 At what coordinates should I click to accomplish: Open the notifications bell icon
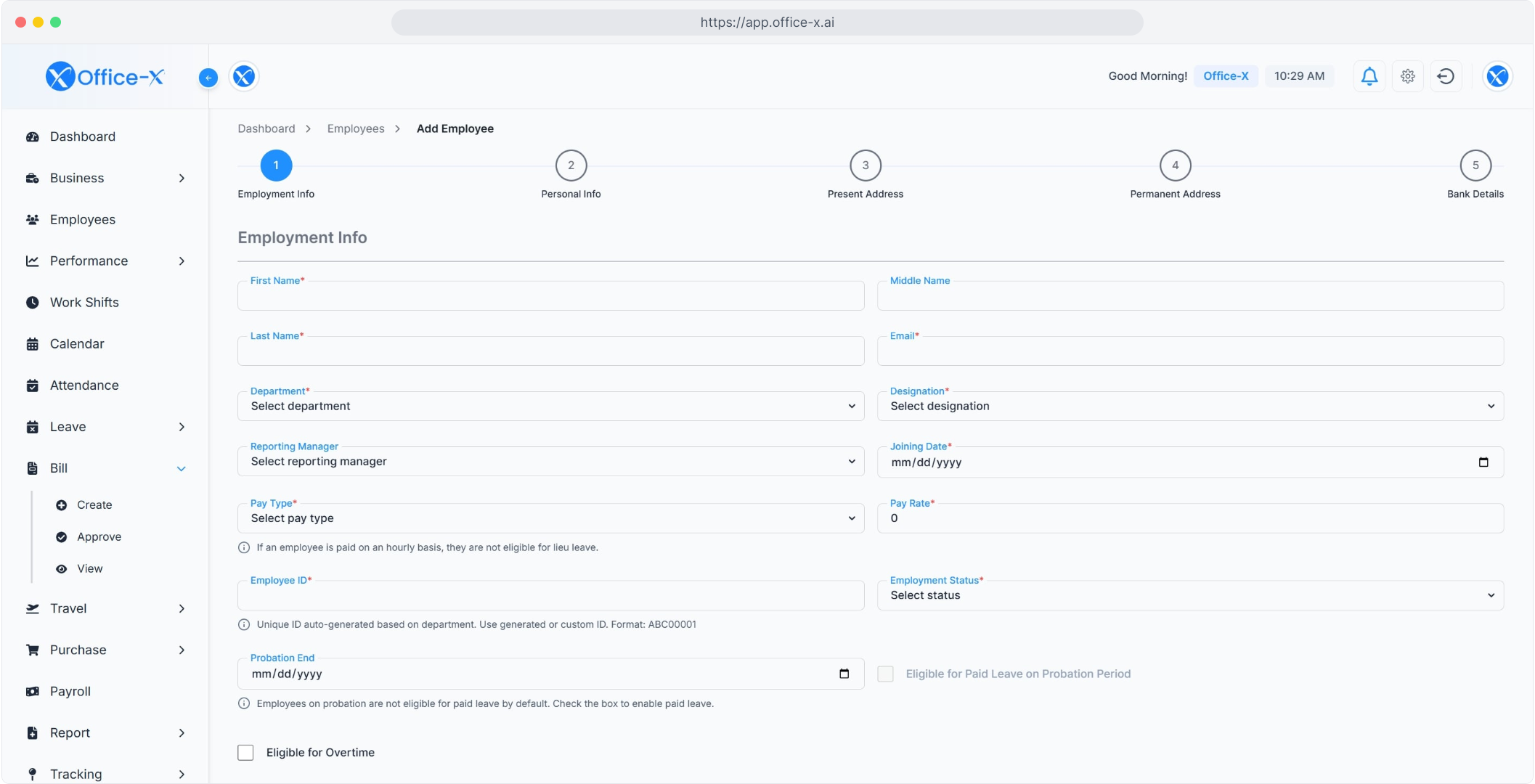click(1369, 76)
